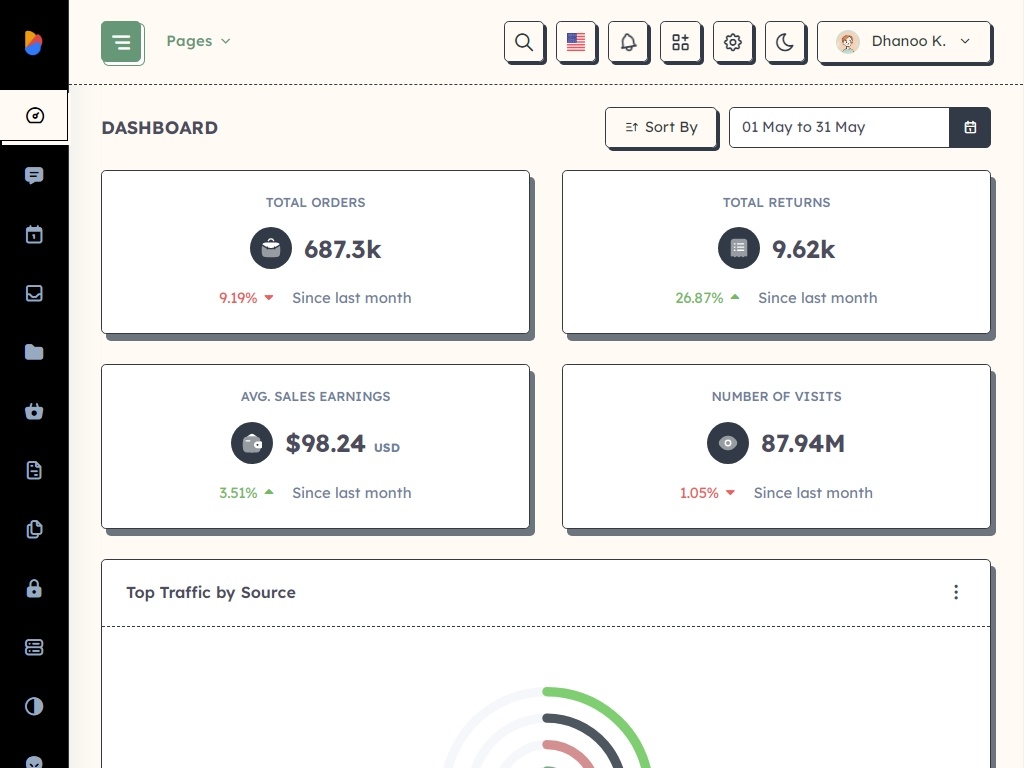Open the inbox icon in sidebar

(x=34, y=293)
